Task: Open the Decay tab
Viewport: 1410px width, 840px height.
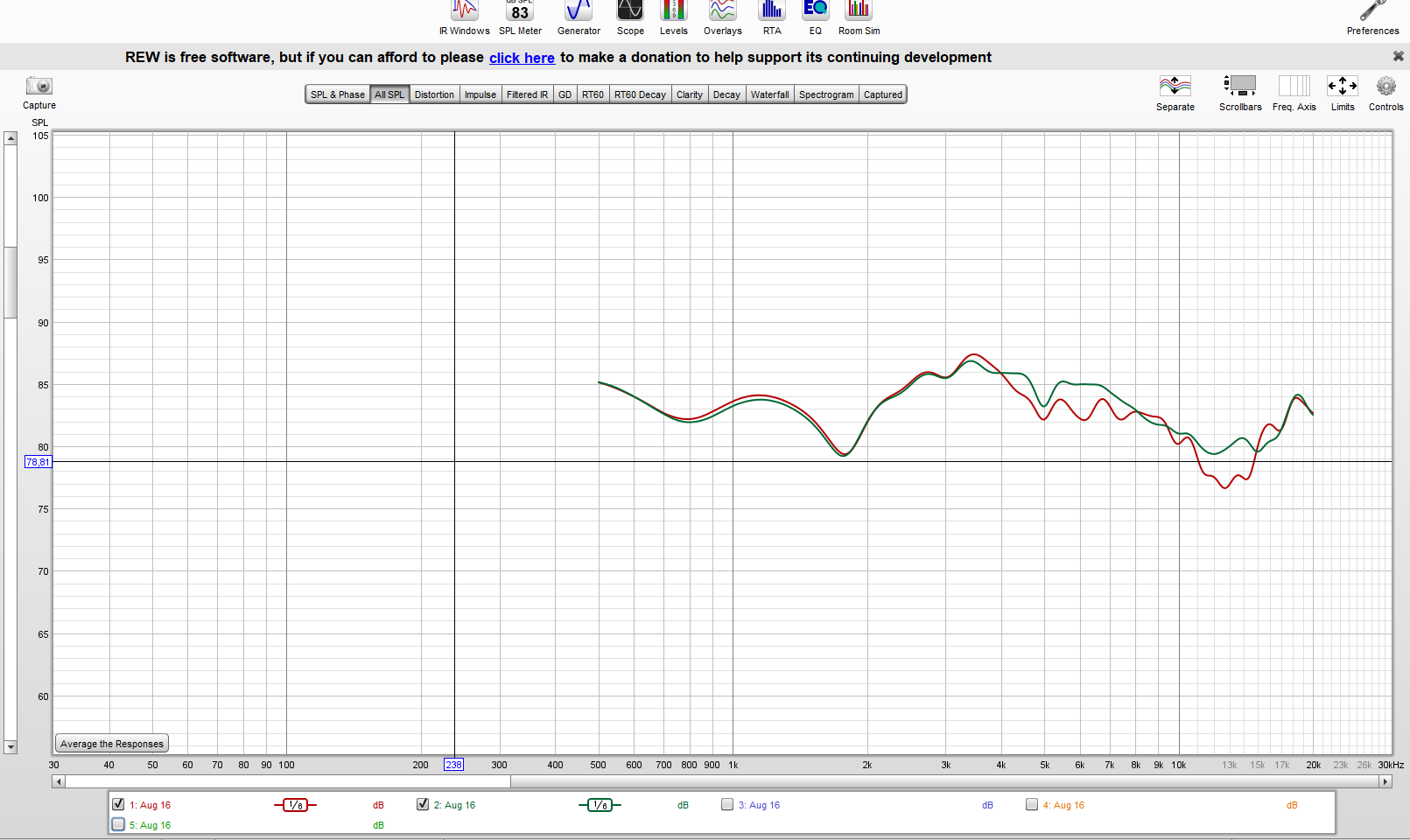Action: [726, 94]
